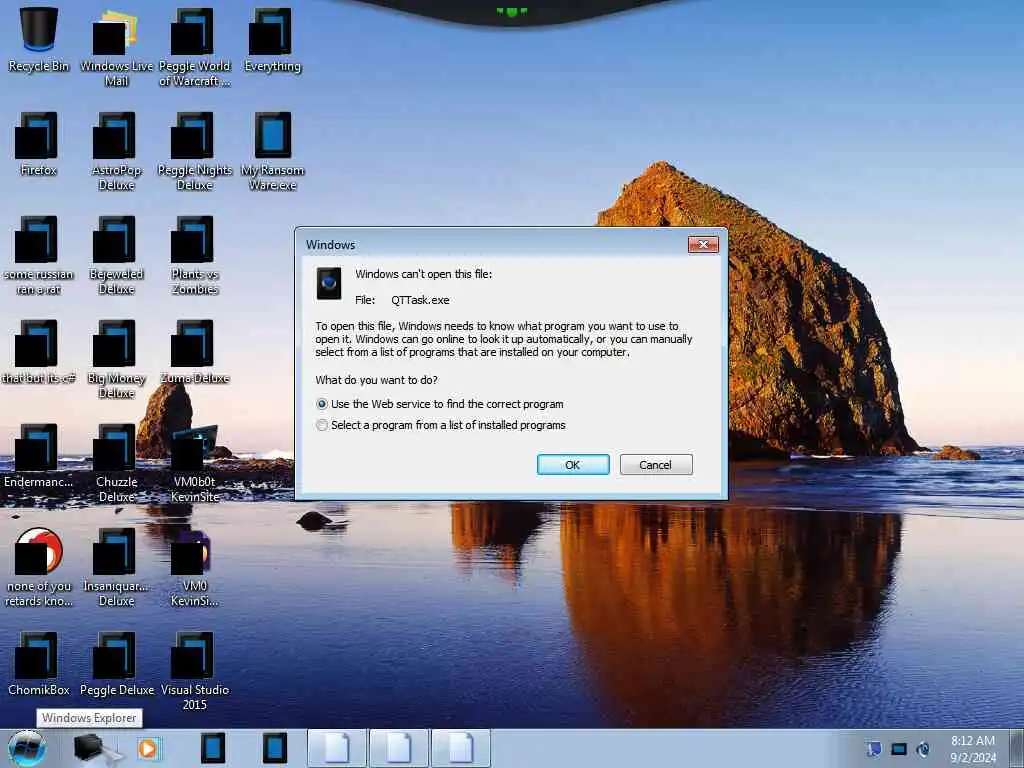Click the QTTask.exe file name text

[420, 300]
